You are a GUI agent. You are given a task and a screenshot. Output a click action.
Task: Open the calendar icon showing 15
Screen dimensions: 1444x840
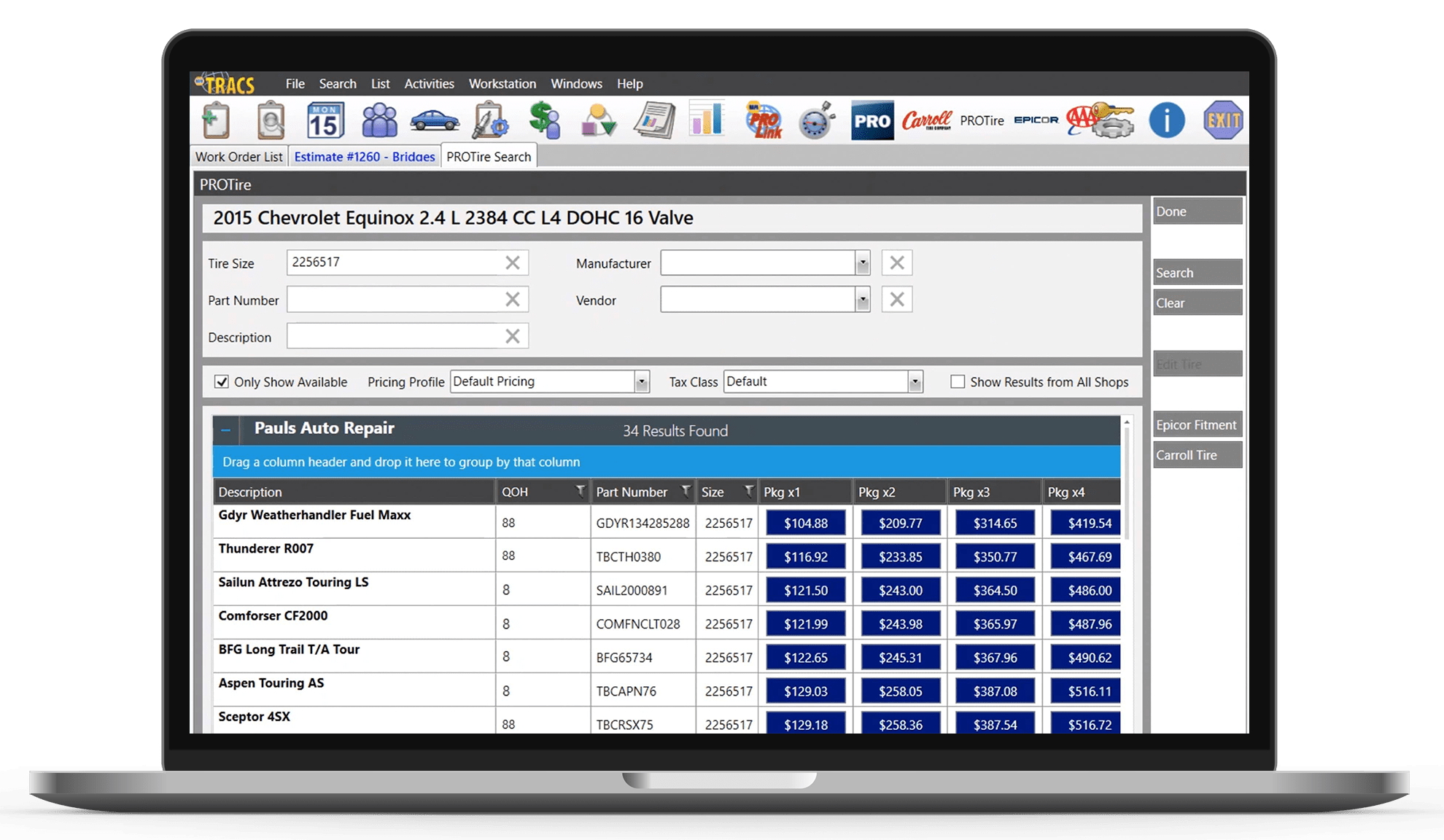pos(325,120)
